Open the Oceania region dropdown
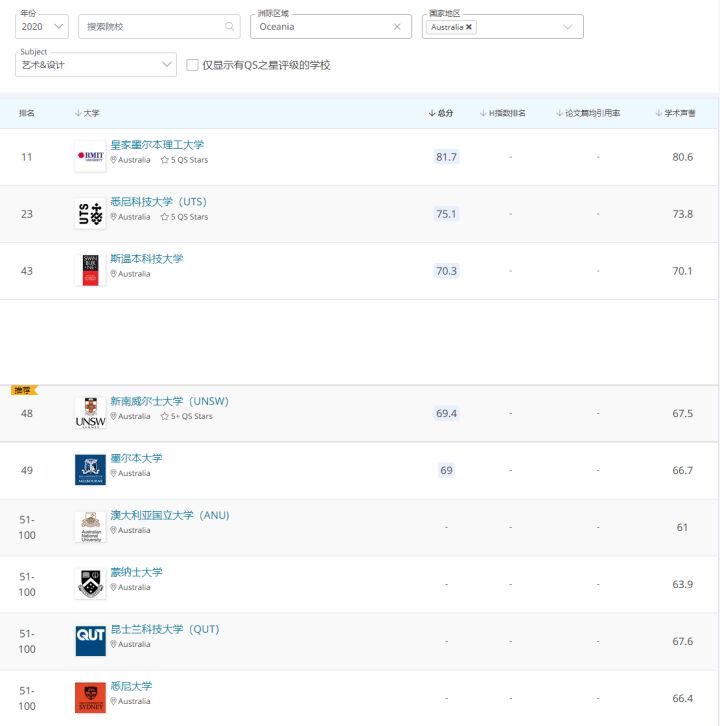 (331, 26)
